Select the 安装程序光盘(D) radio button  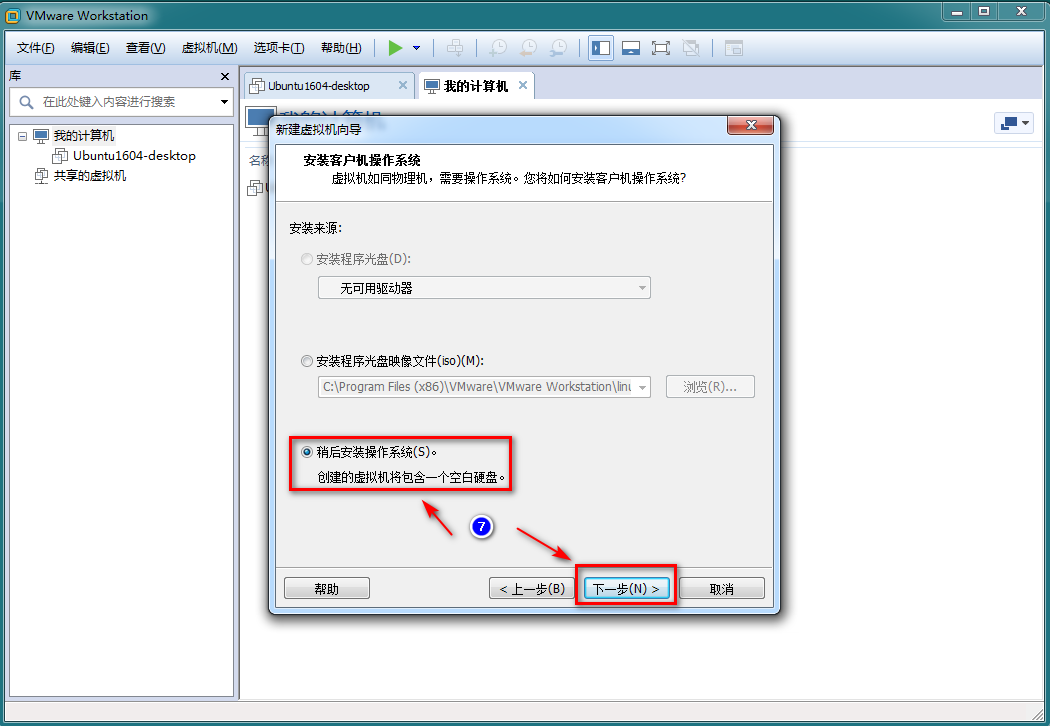coord(307,259)
